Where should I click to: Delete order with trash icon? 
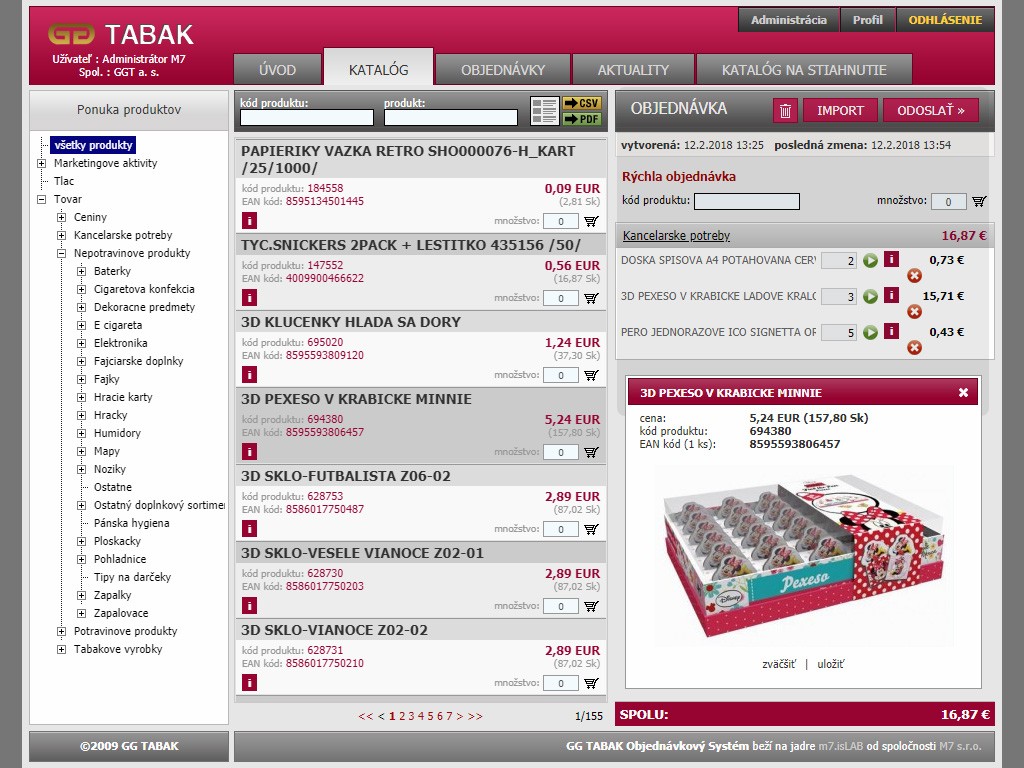pyautogui.click(x=786, y=110)
